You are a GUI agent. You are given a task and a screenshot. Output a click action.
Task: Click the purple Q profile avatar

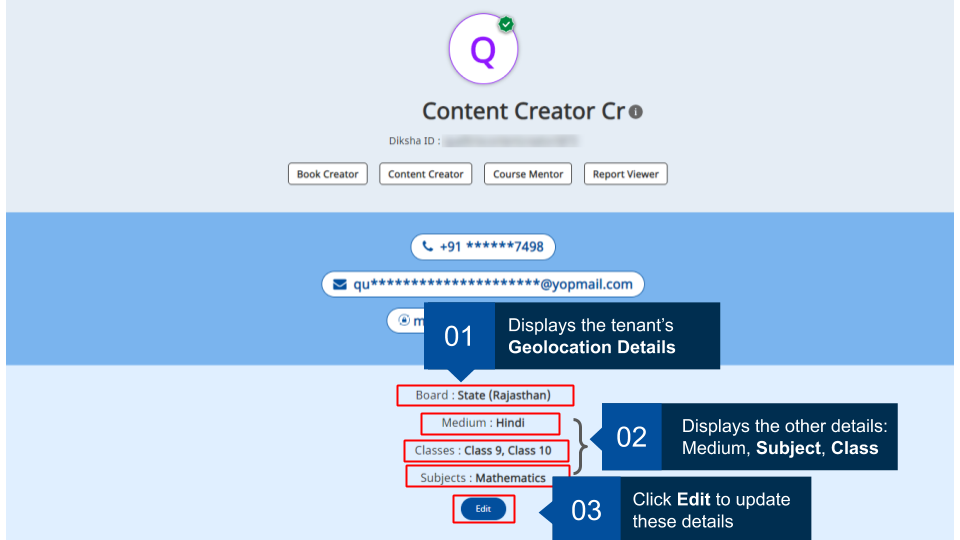coord(483,50)
